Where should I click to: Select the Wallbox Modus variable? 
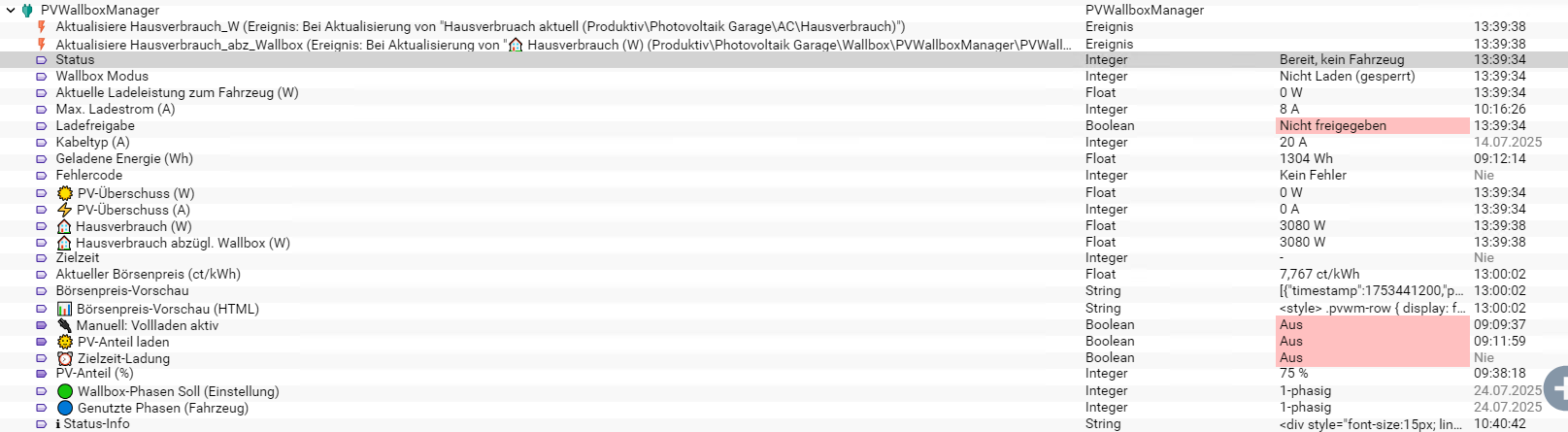[102, 77]
